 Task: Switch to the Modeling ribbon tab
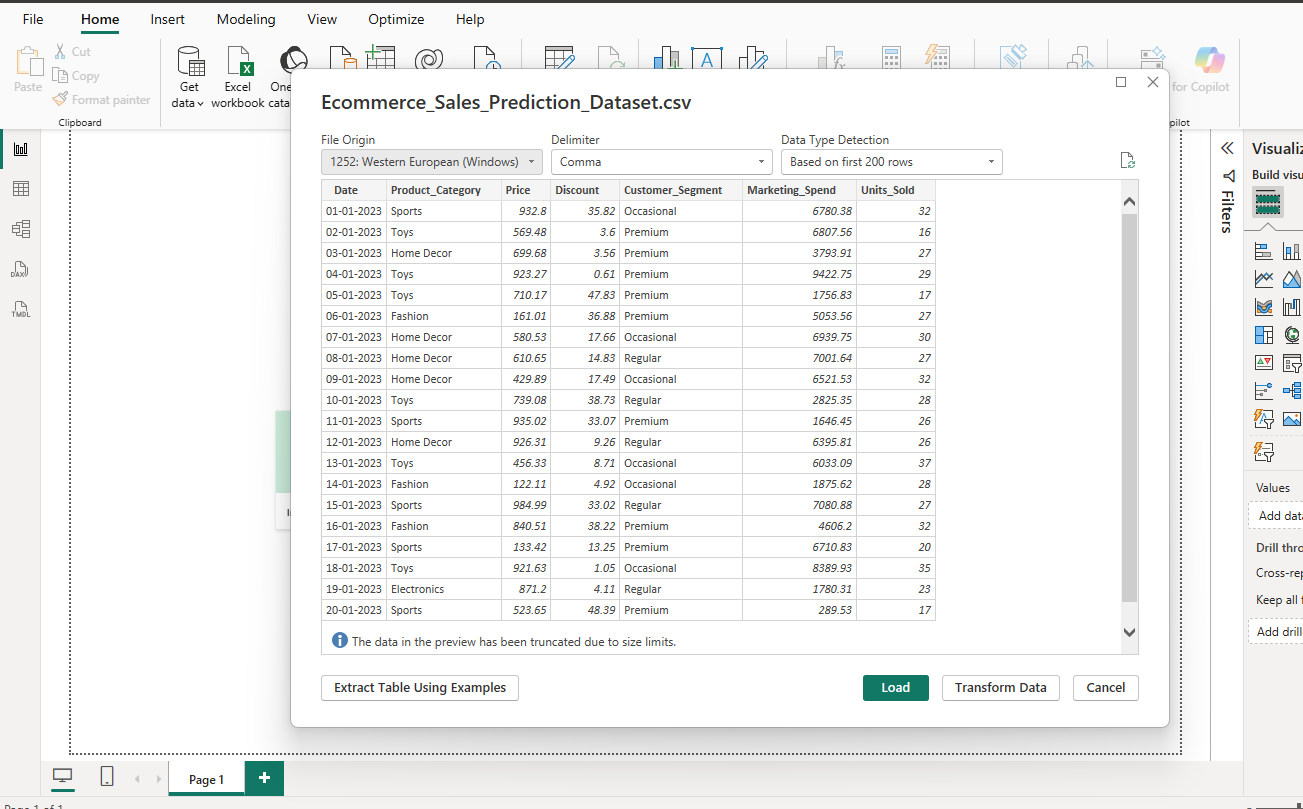[x=245, y=19]
